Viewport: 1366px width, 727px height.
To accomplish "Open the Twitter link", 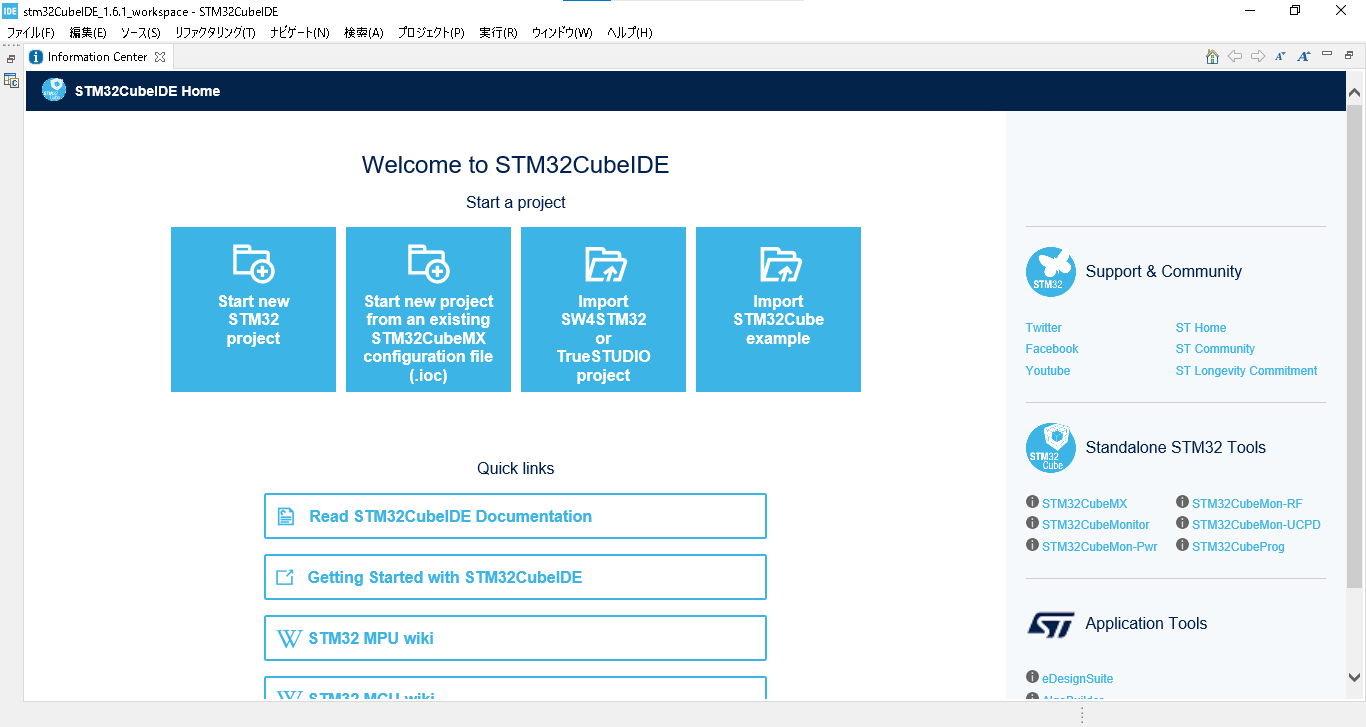I will pyautogui.click(x=1043, y=328).
